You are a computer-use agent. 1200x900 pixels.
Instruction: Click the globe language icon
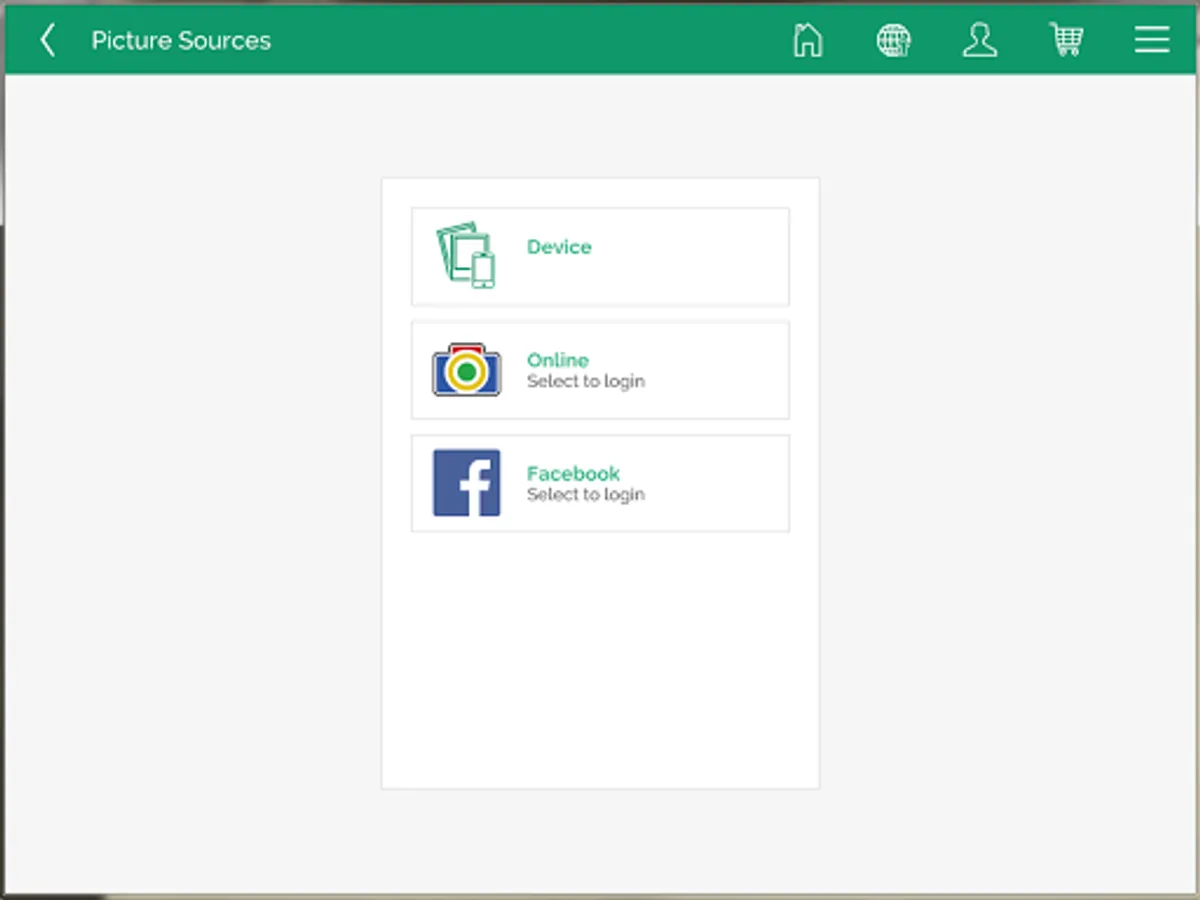[894, 40]
